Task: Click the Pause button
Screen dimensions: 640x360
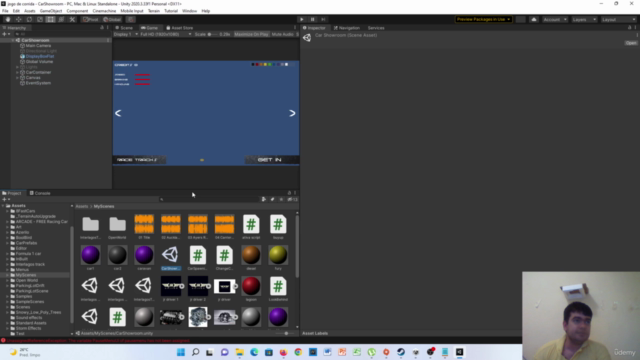Action: pos(313,19)
